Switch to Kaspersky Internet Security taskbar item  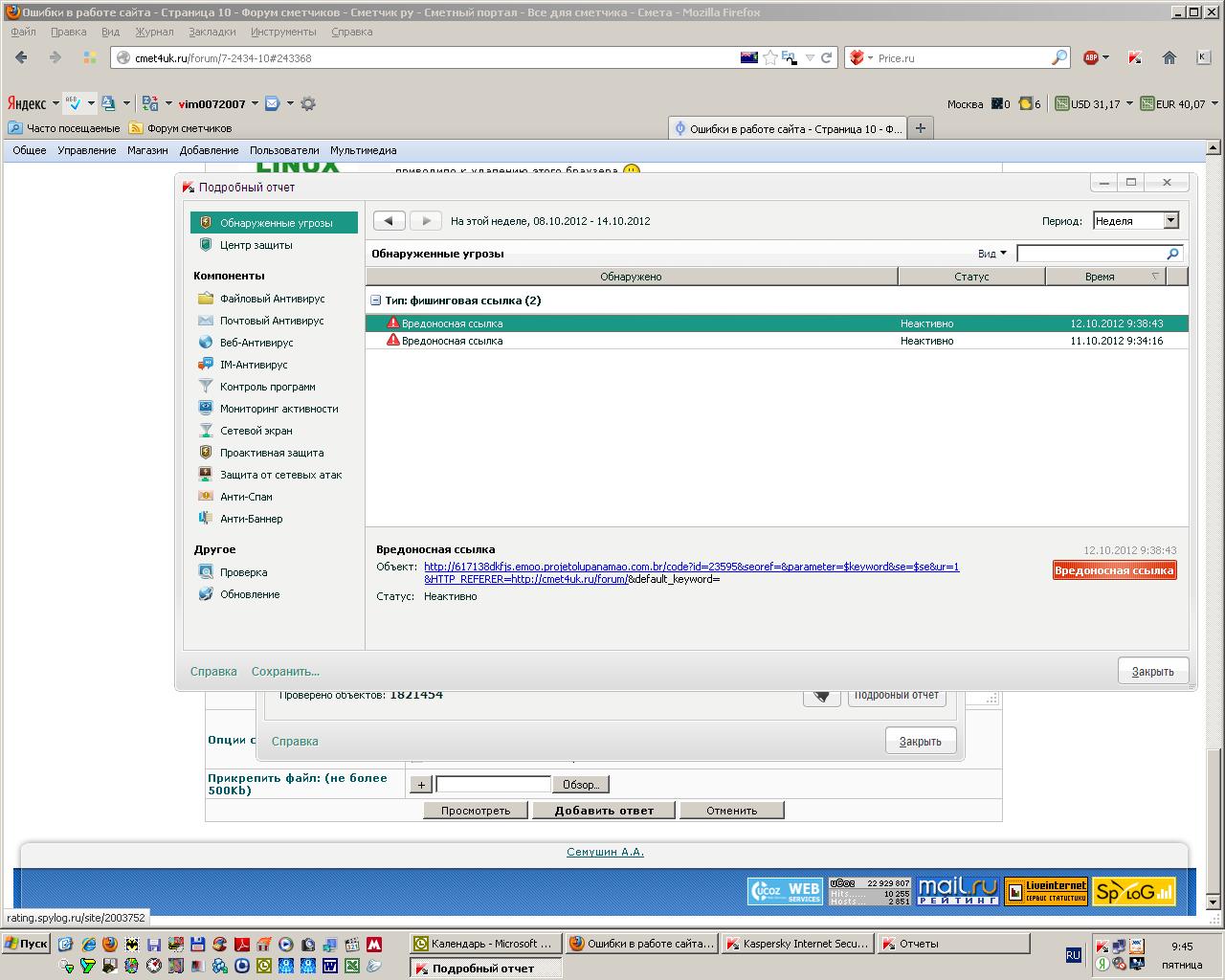point(796,944)
